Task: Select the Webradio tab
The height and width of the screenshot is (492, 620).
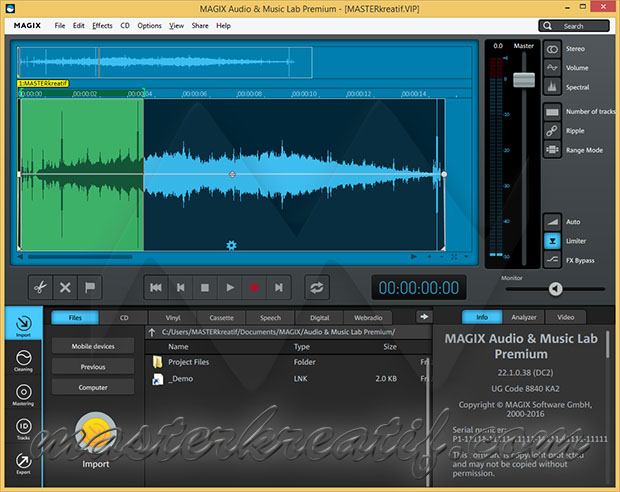Action: click(368, 318)
